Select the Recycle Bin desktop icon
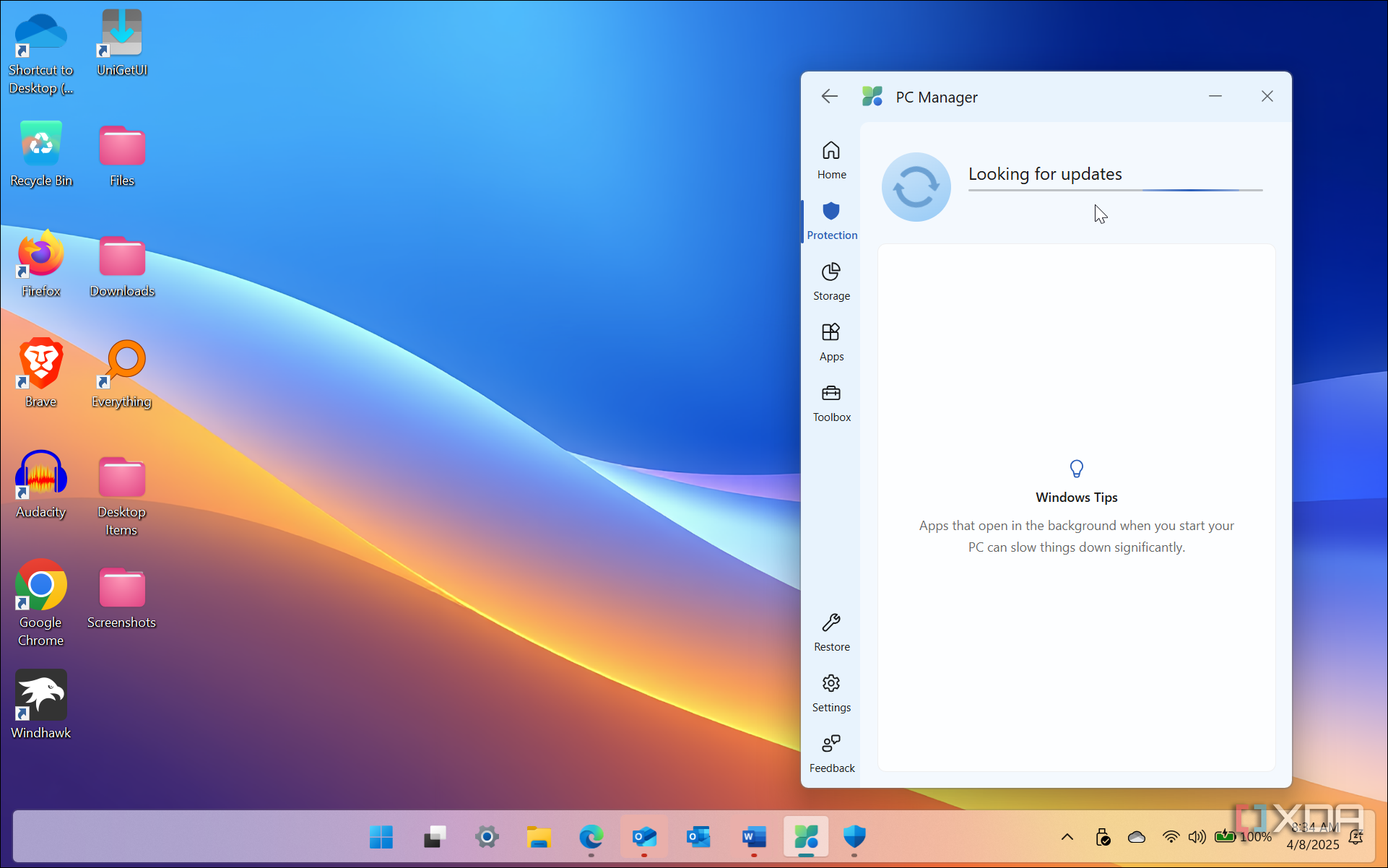The height and width of the screenshot is (868, 1388). point(41,154)
